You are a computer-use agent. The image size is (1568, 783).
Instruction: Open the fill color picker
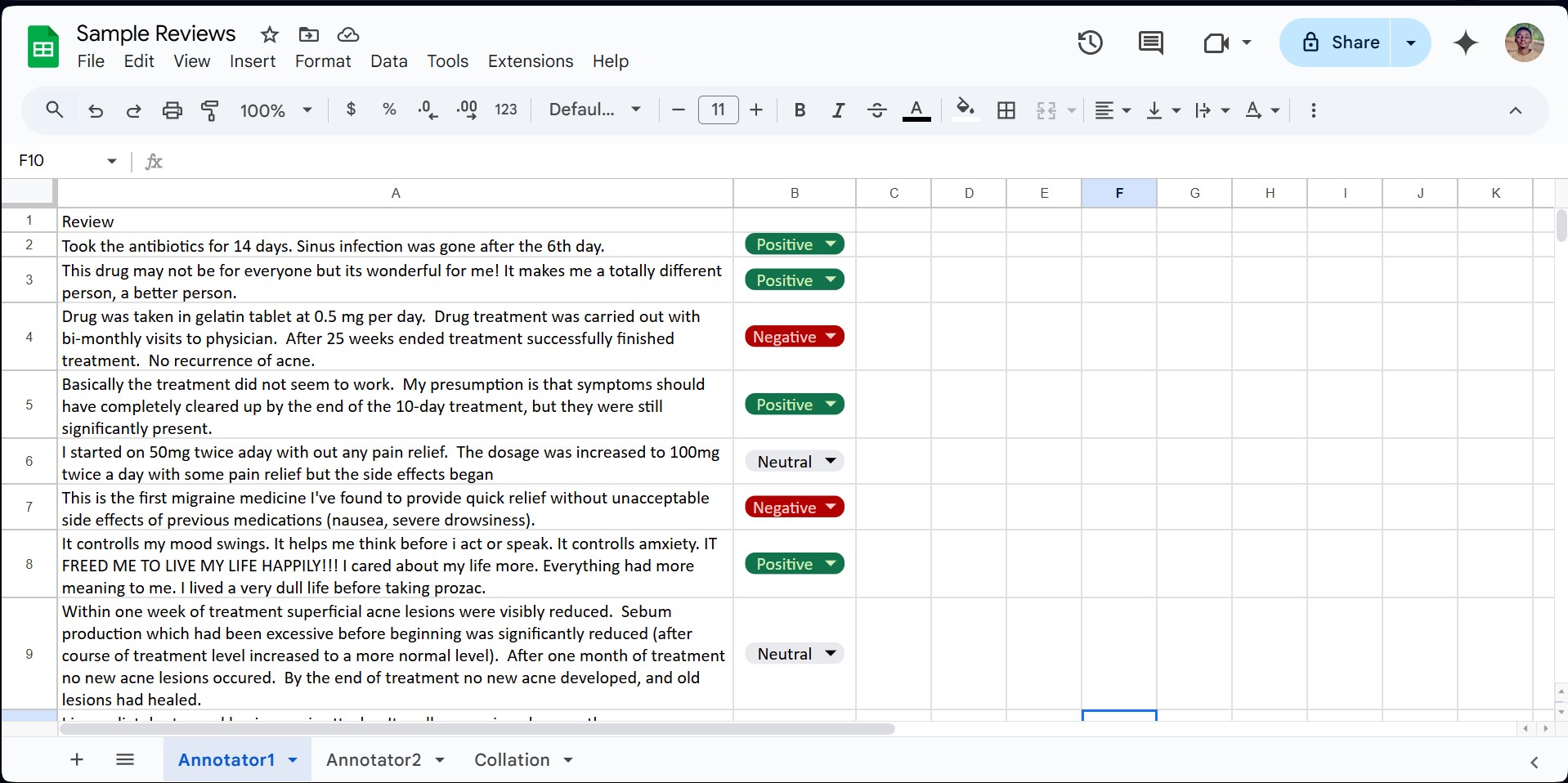965,110
